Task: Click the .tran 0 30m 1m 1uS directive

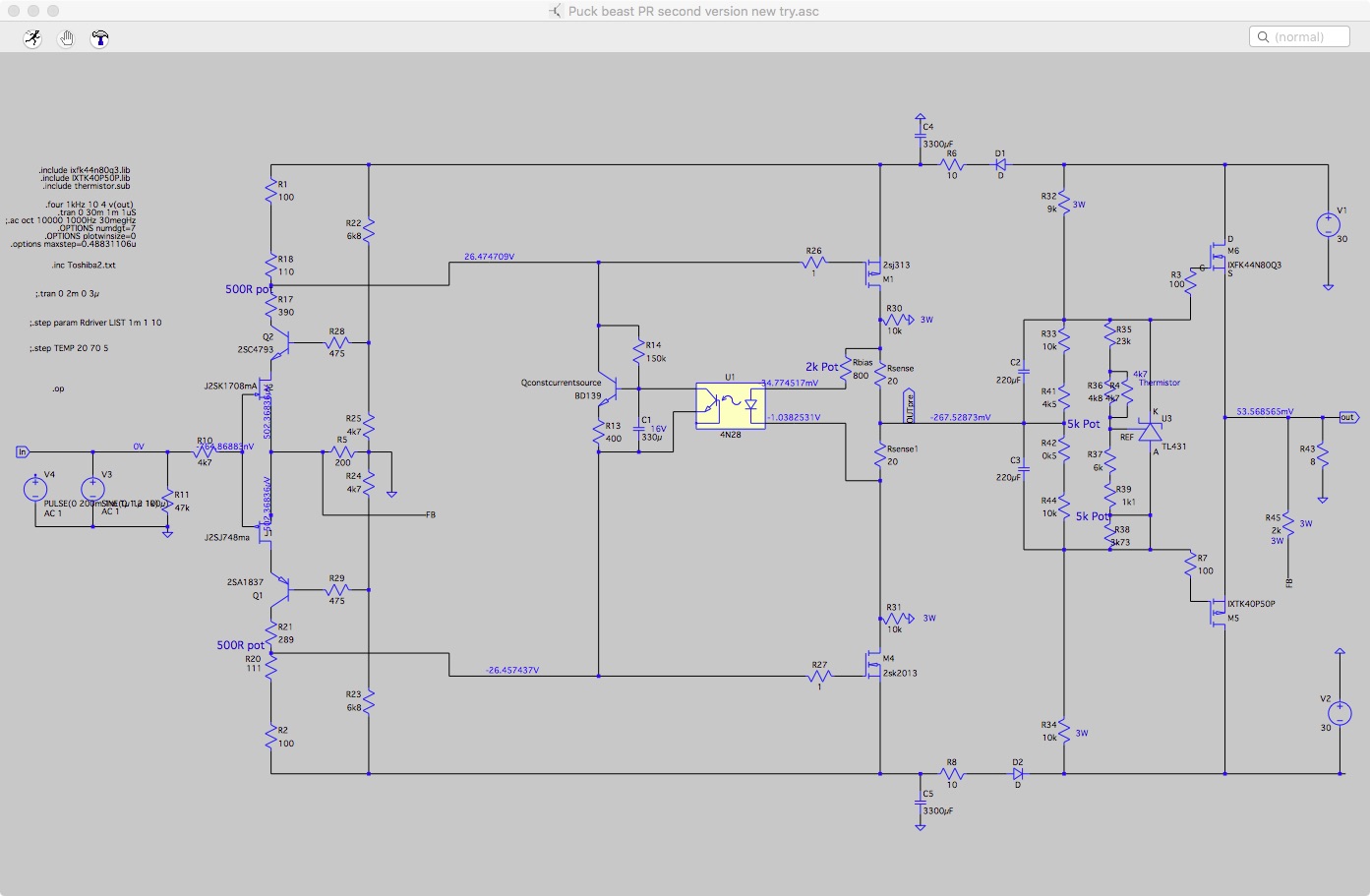Action: (97, 212)
